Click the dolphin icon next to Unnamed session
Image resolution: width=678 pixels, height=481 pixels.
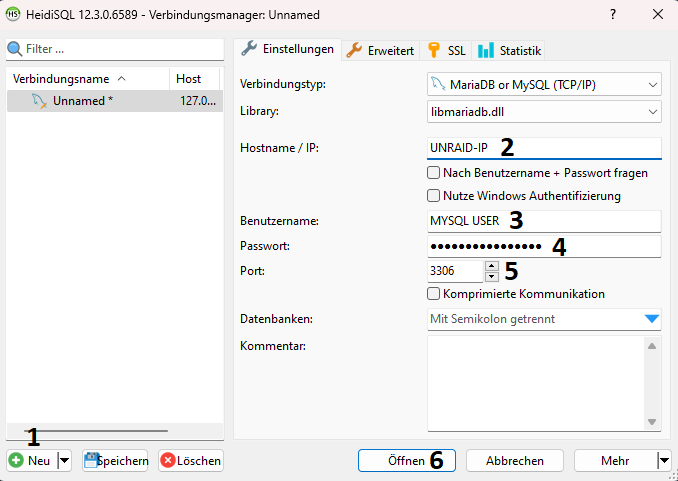pyautogui.click(x=39, y=101)
